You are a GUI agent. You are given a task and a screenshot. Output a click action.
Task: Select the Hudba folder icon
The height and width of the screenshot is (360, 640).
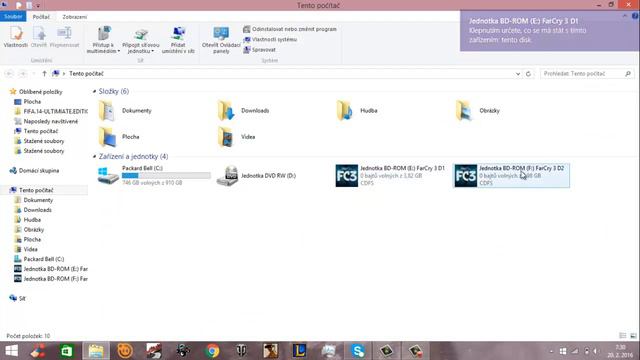345,111
